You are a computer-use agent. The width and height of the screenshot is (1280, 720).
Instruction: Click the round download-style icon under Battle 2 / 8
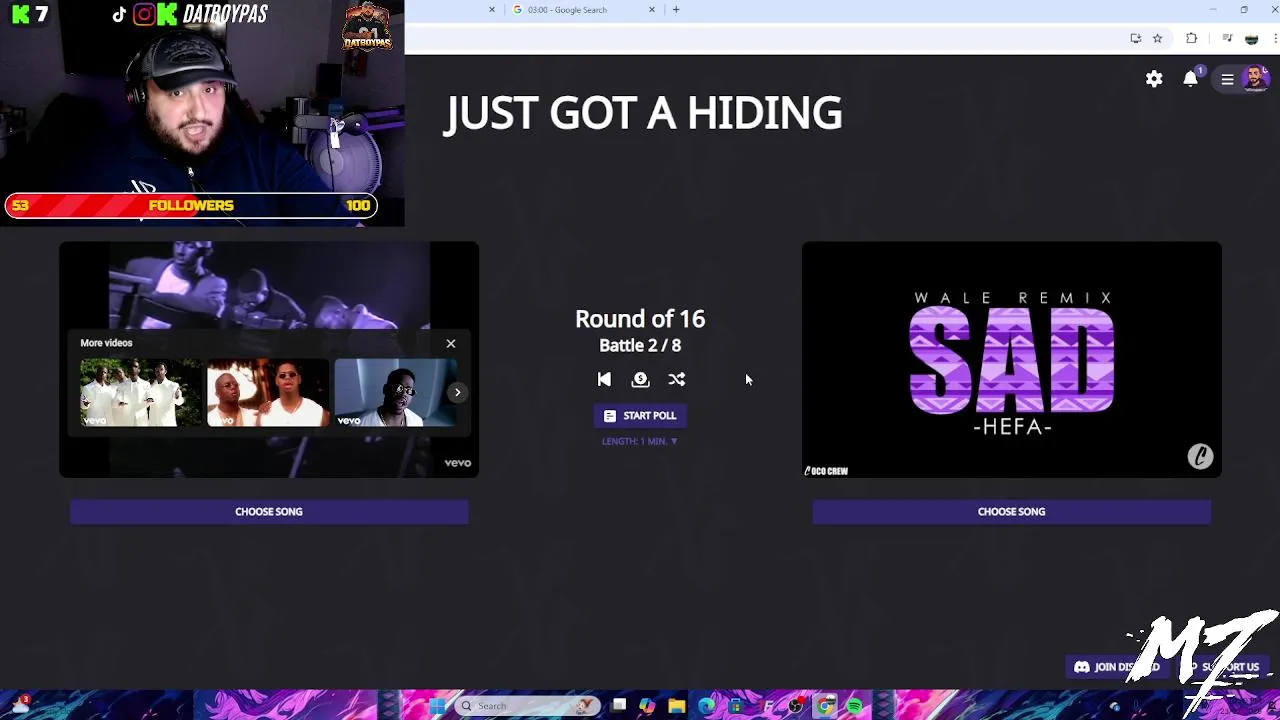(x=641, y=380)
